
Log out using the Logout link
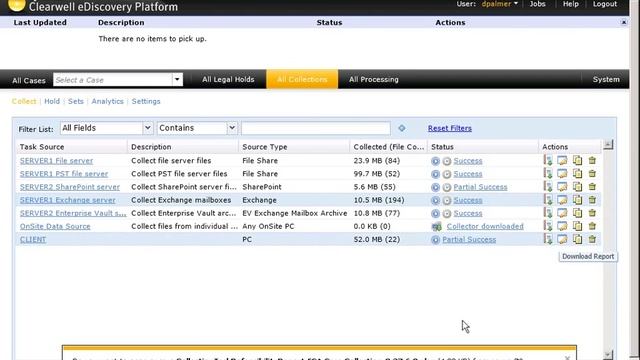(604, 4)
